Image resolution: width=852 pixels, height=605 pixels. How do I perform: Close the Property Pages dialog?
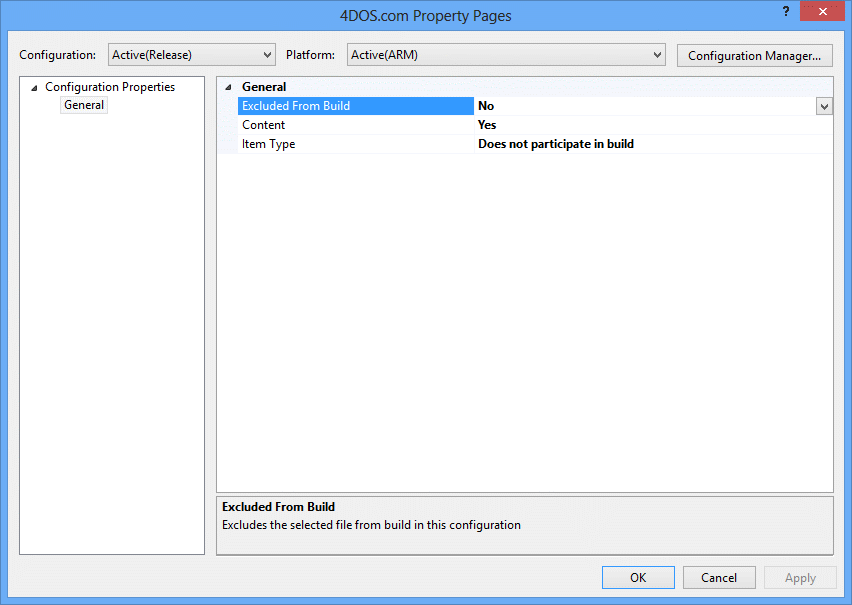823,11
